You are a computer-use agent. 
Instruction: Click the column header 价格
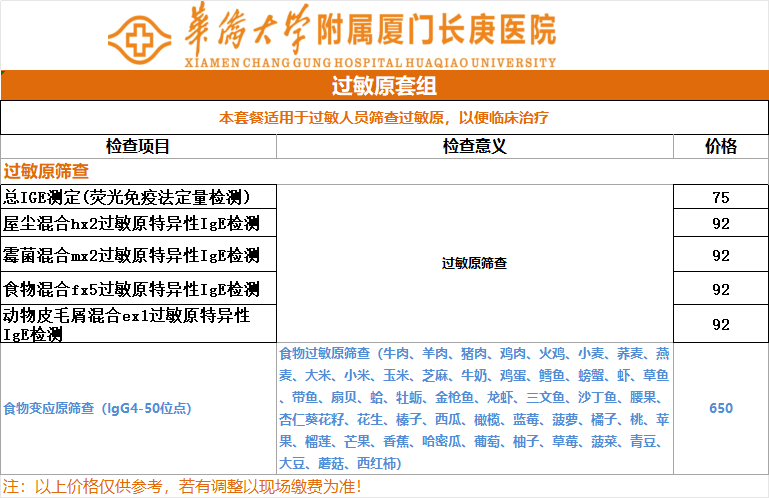click(720, 146)
